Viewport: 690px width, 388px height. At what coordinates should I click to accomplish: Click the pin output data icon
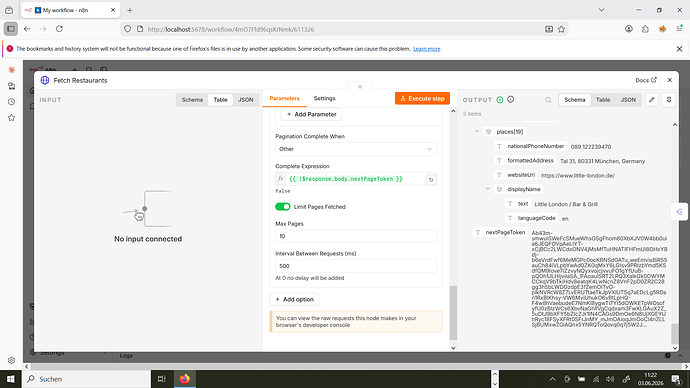click(669, 100)
